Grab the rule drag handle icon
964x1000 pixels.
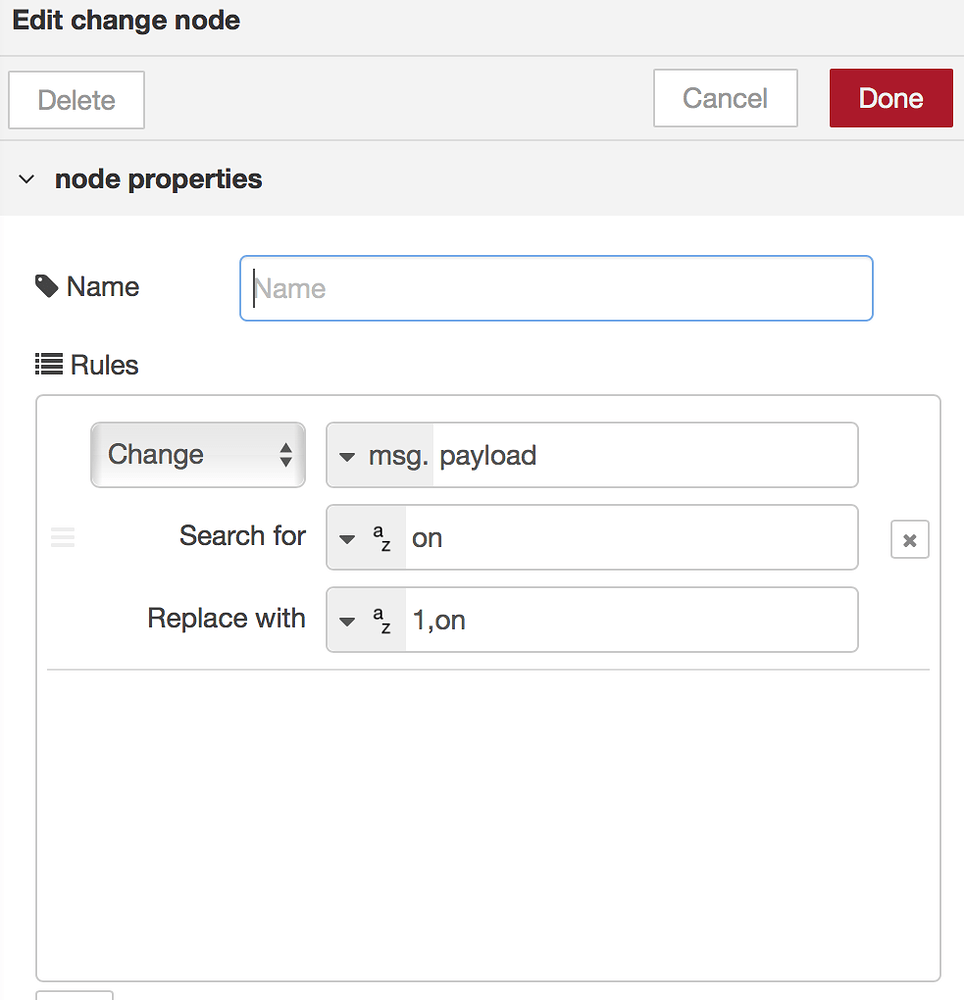coord(63,537)
